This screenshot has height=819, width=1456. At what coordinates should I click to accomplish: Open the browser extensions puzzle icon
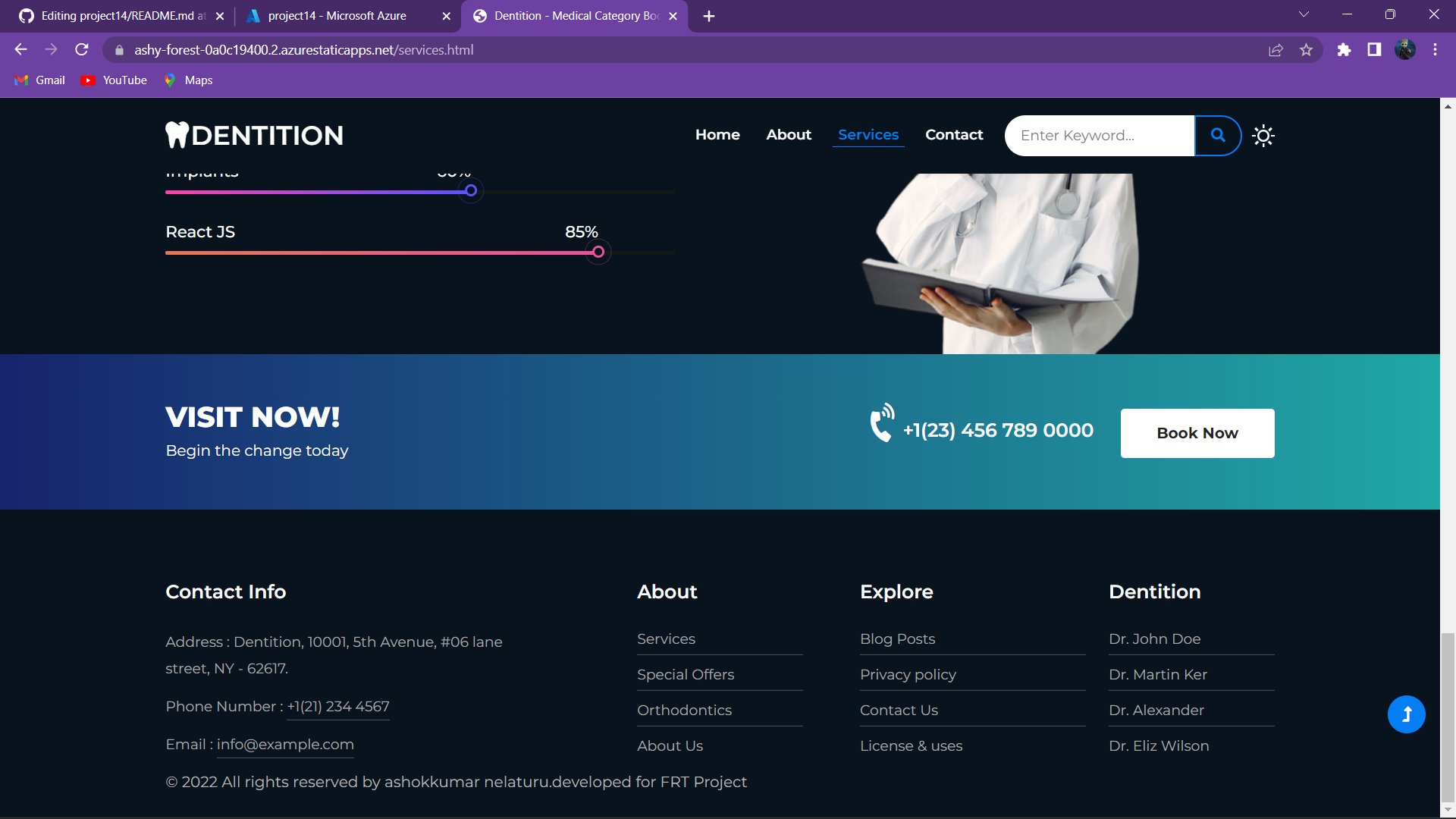[1344, 49]
